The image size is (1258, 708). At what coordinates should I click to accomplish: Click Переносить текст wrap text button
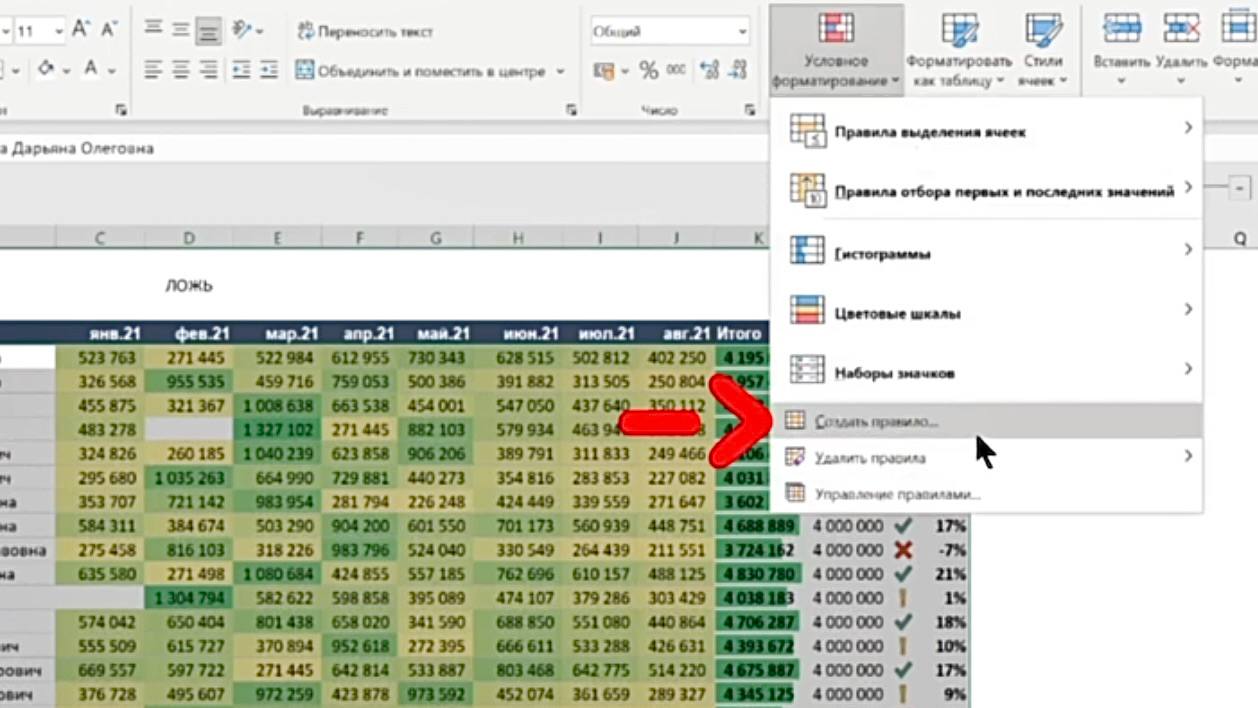[x=365, y=31]
